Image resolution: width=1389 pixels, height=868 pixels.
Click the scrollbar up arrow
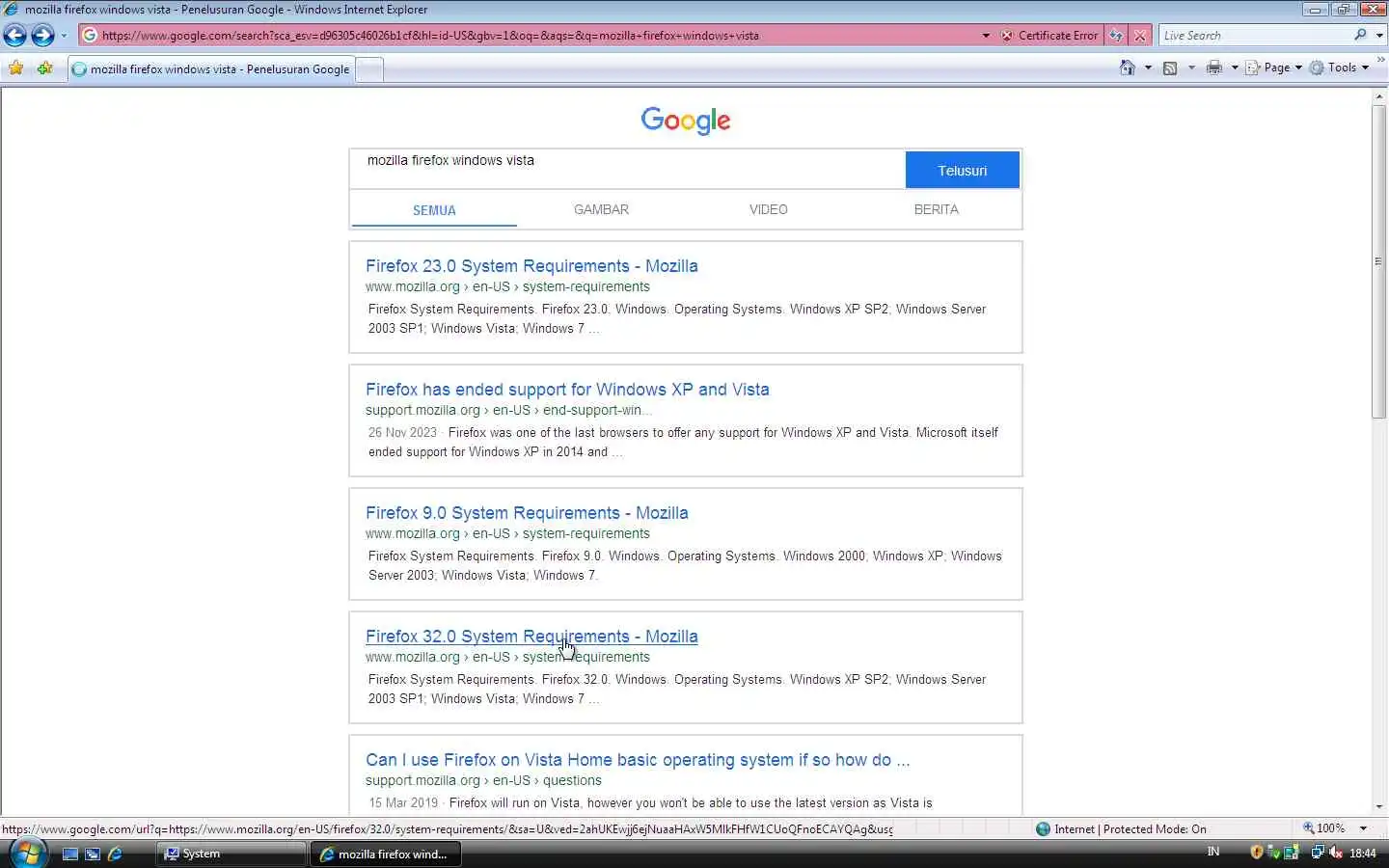coord(1378,96)
